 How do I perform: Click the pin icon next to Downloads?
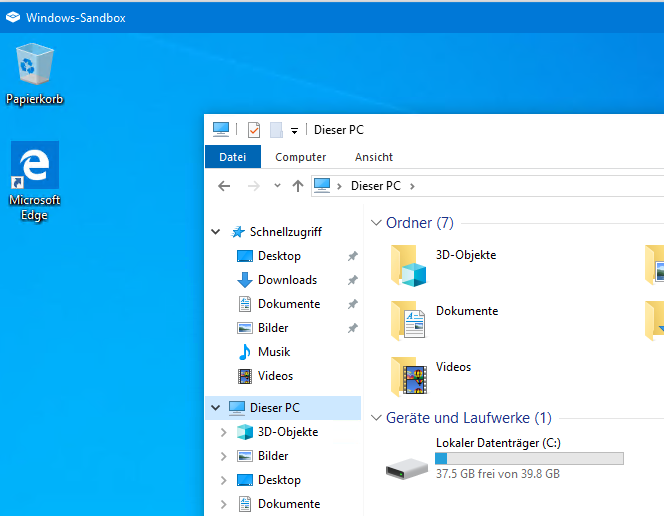(352, 280)
